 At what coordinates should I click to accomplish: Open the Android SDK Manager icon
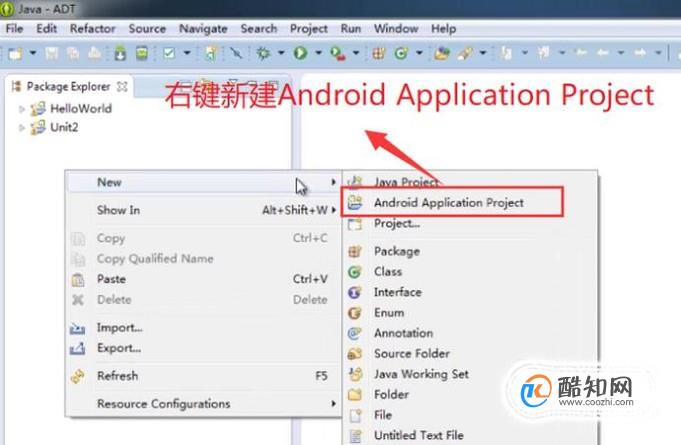click(120, 53)
